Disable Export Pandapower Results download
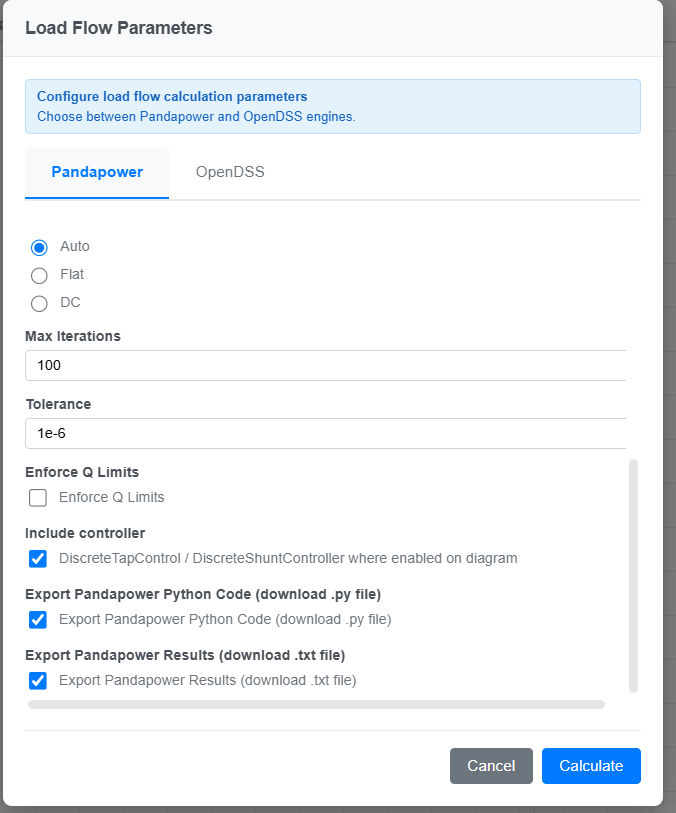This screenshot has height=813, width=676. tap(37, 681)
